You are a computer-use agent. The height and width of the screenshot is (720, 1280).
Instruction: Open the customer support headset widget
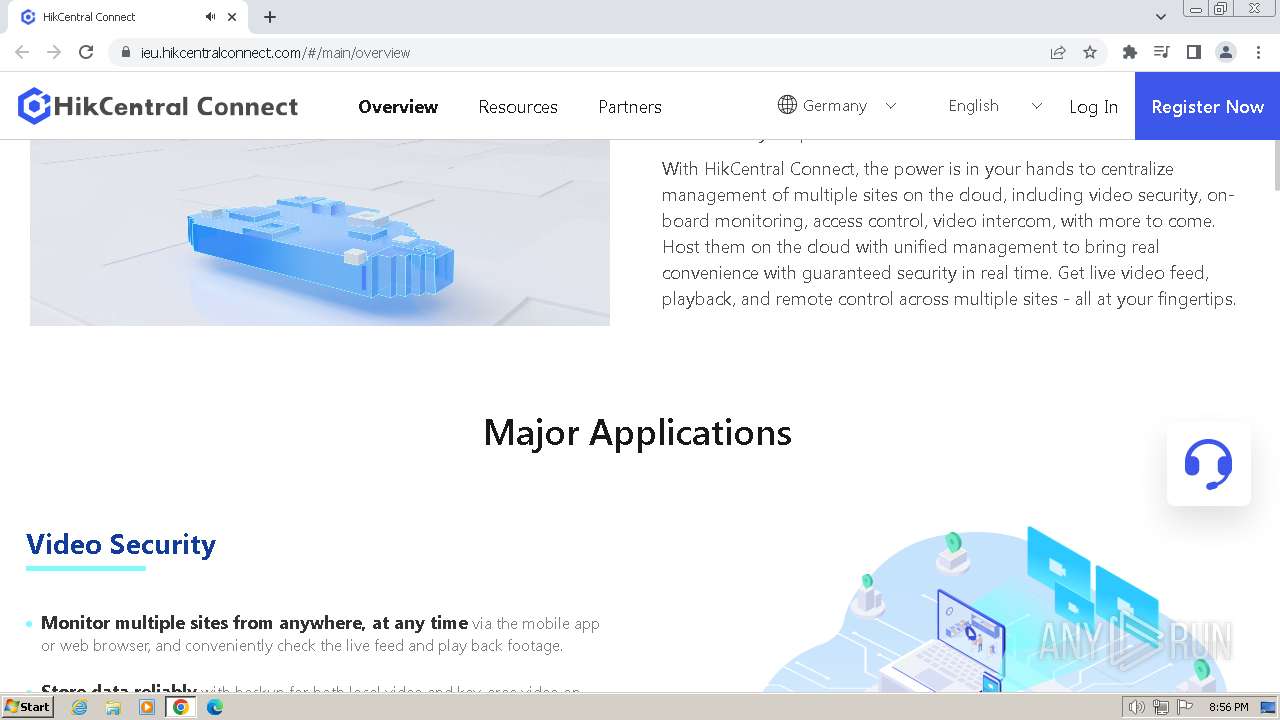click(x=1208, y=464)
